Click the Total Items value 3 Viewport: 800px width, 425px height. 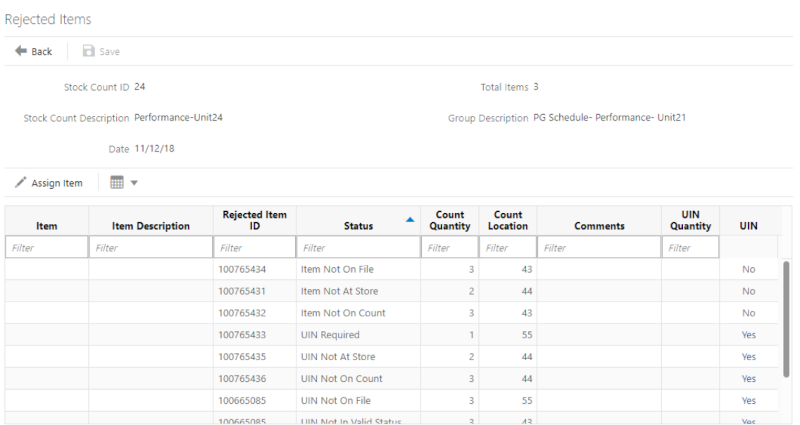pos(536,87)
